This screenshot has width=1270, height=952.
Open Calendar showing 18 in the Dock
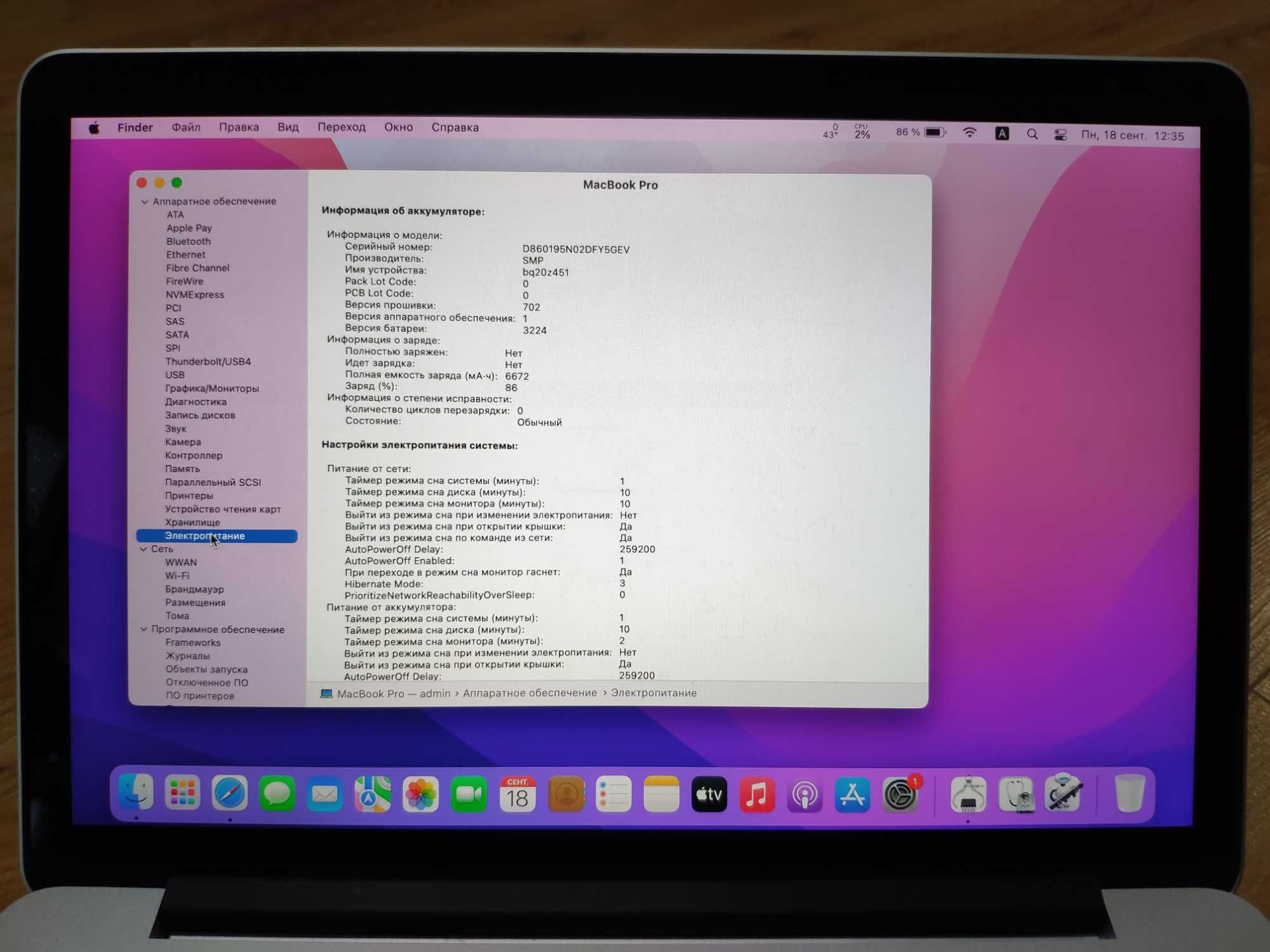point(518,794)
